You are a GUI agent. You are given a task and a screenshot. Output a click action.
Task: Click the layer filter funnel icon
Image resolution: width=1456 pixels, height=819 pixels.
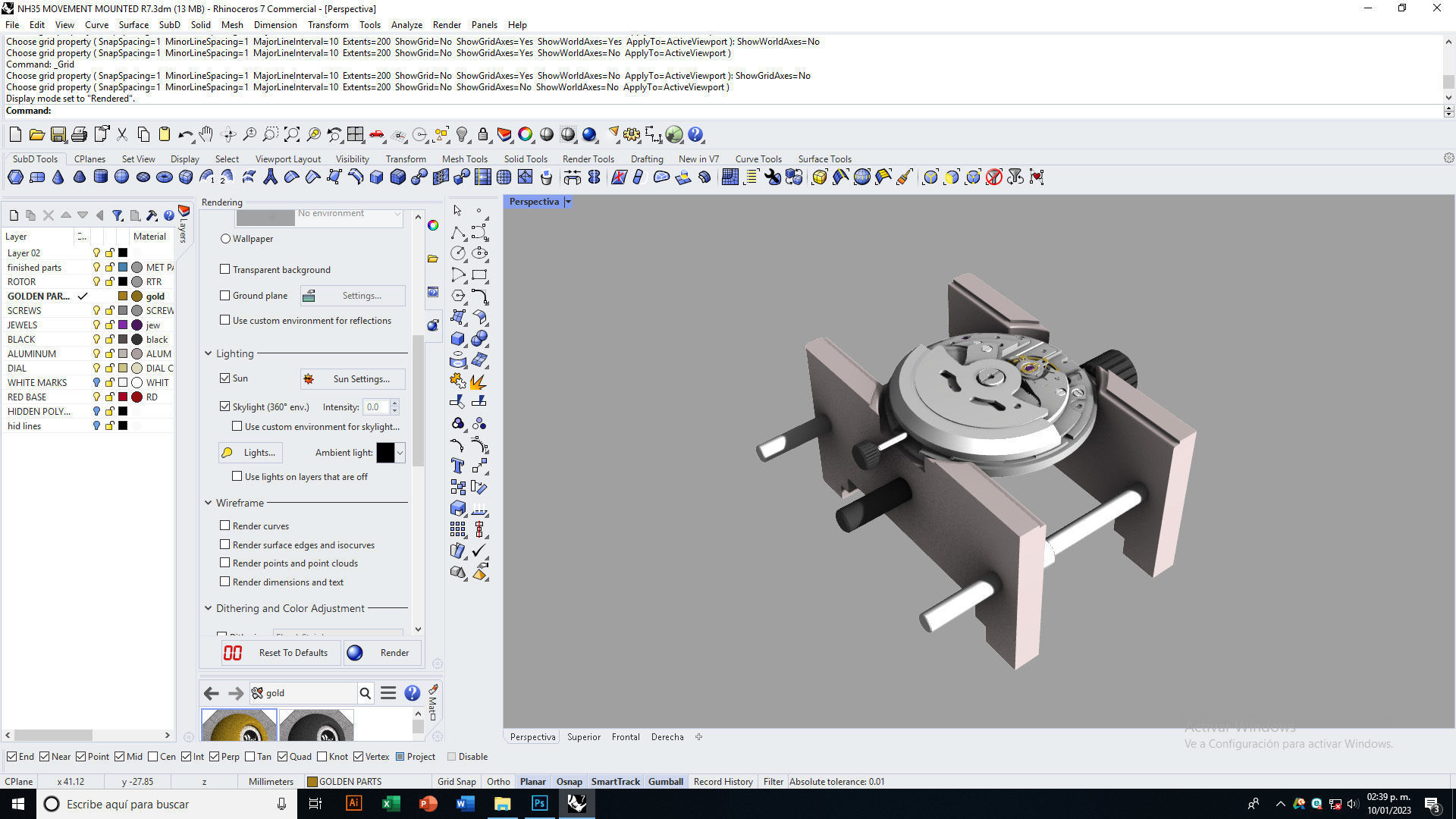tap(118, 215)
